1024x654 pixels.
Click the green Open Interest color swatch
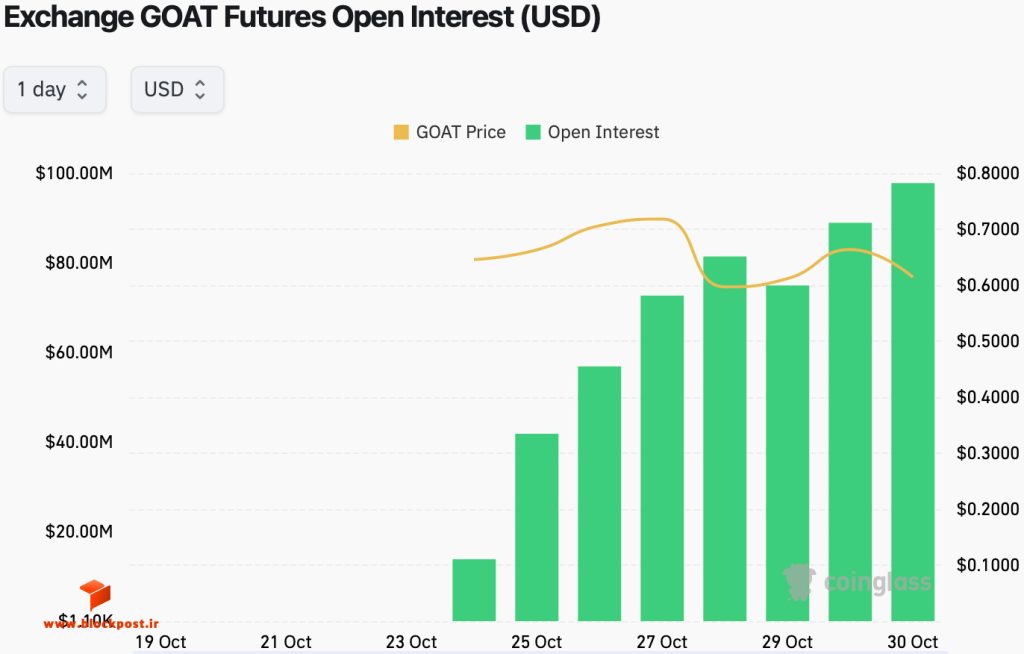click(x=533, y=132)
